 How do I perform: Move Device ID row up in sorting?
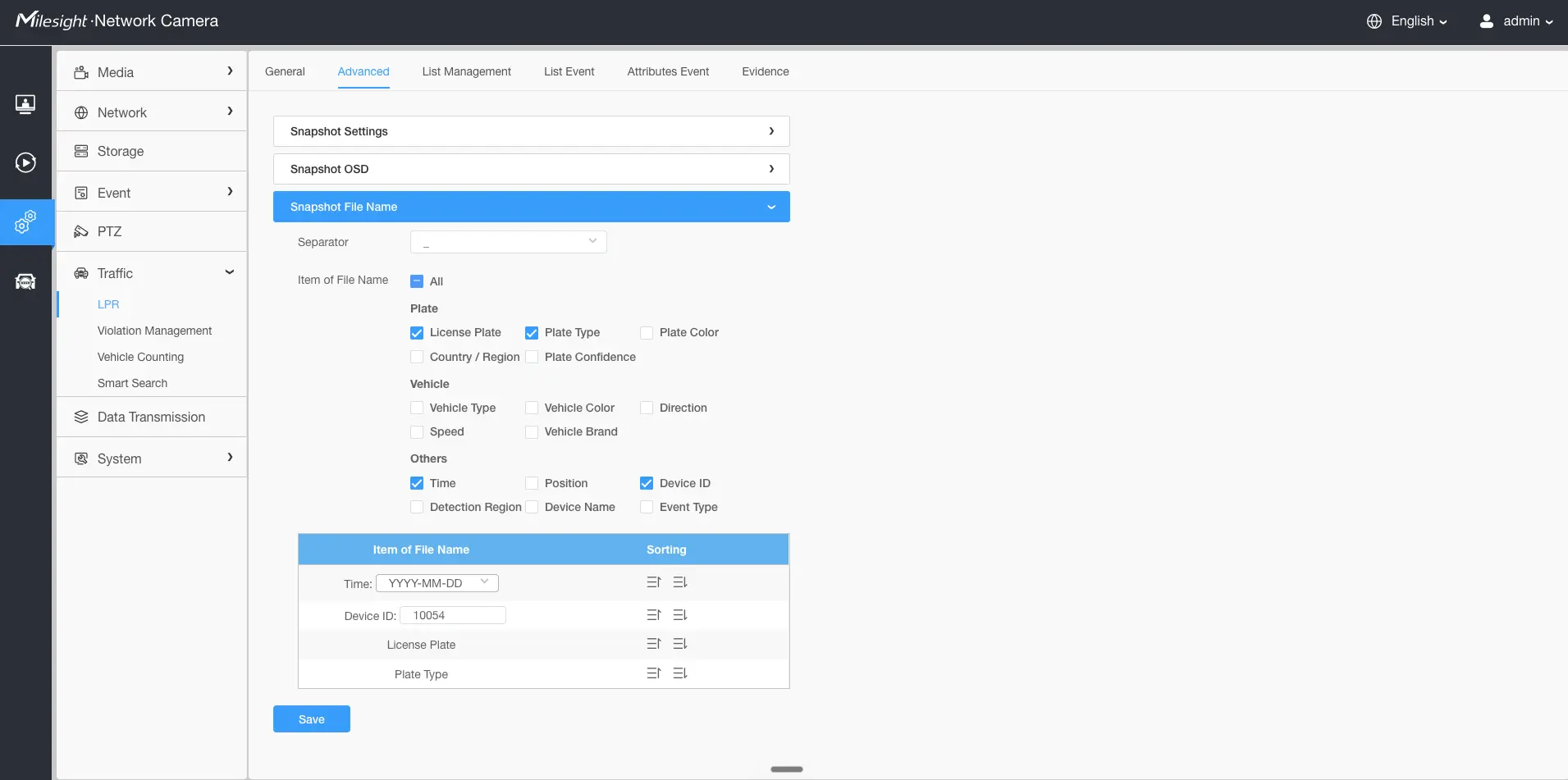(x=654, y=615)
